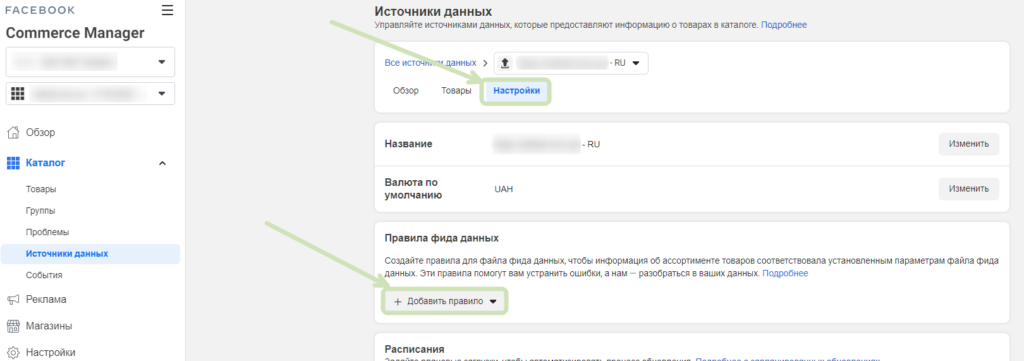The image size is (1024, 361).
Task: Expand the Добавить правило dropdown arrow
Action: [x=493, y=301]
